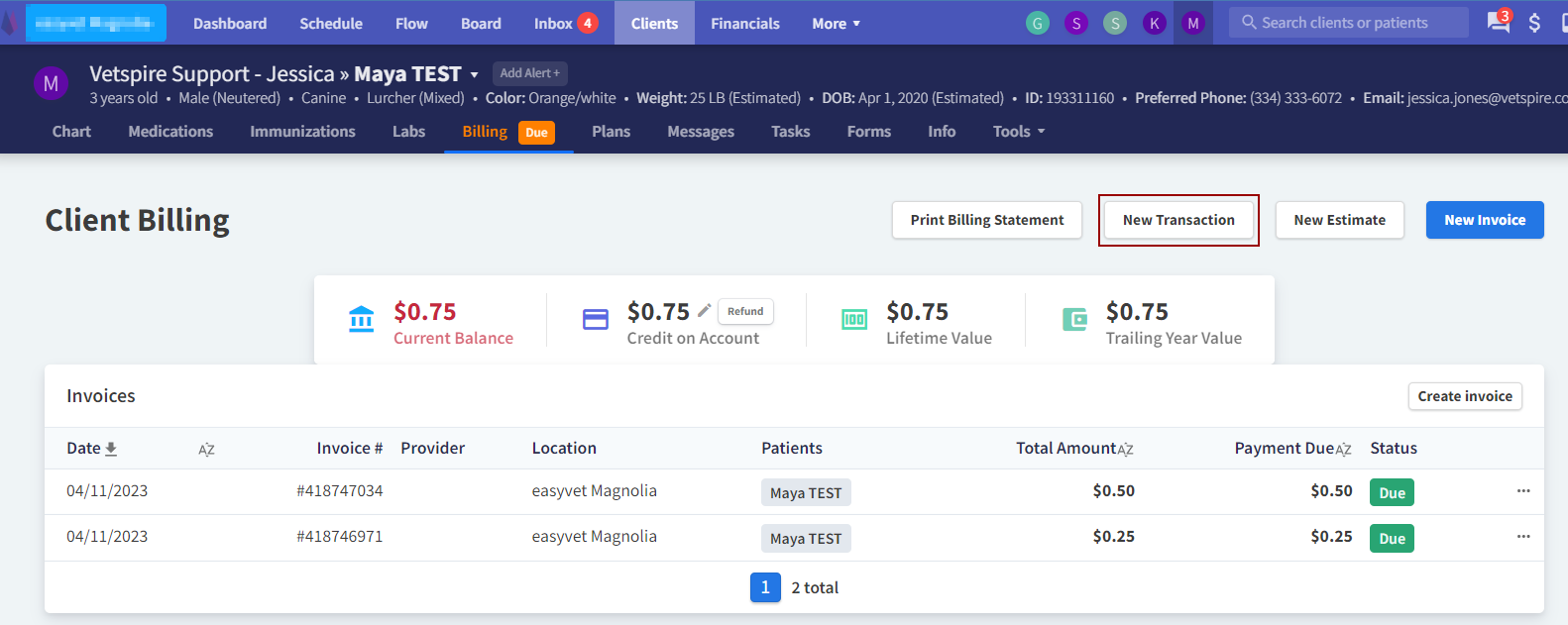
Task: Click Due status of invoice #418747034
Action: [x=1392, y=492]
